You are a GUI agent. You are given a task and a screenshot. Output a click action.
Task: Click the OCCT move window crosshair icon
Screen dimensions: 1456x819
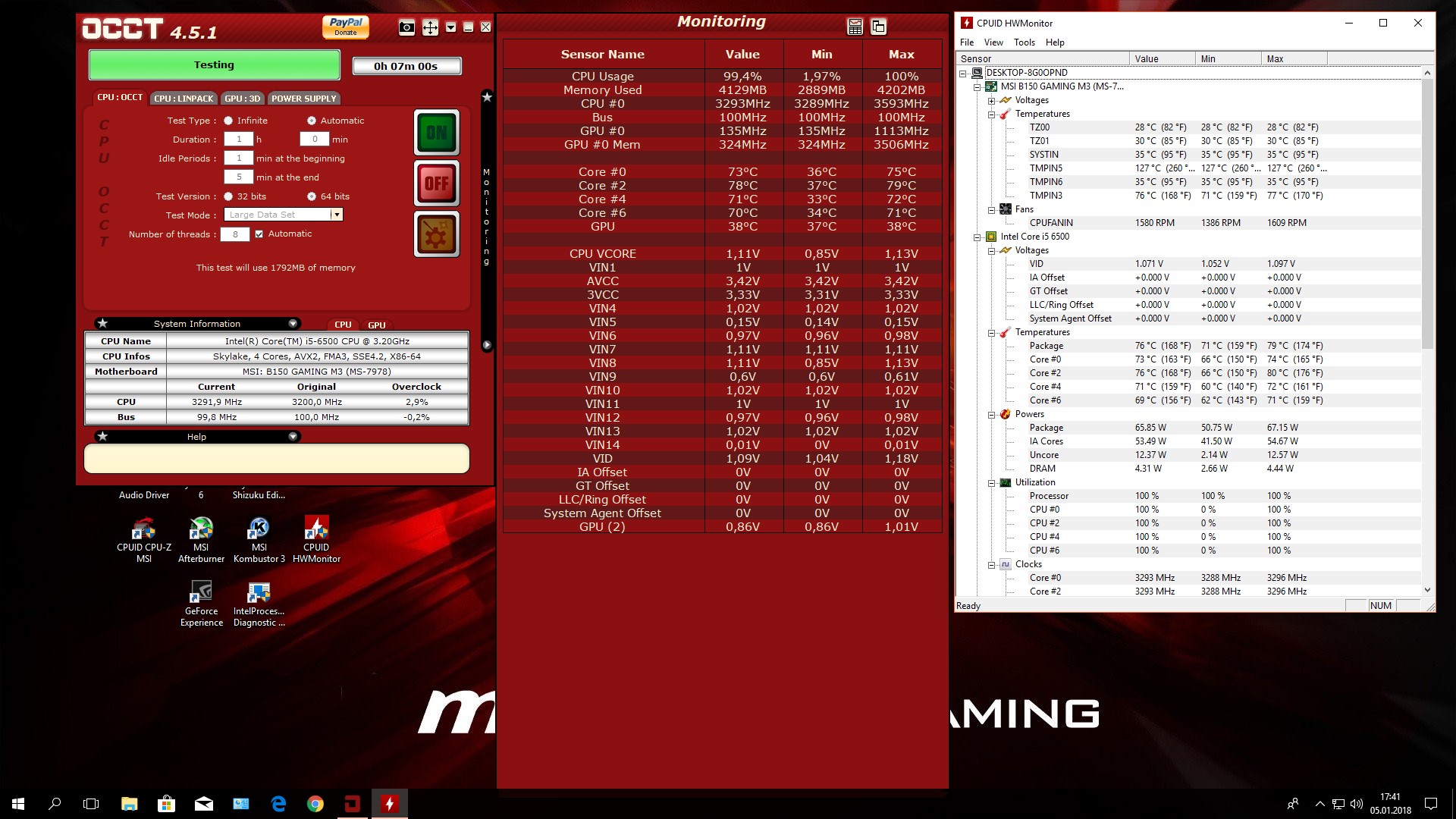pyautogui.click(x=430, y=28)
